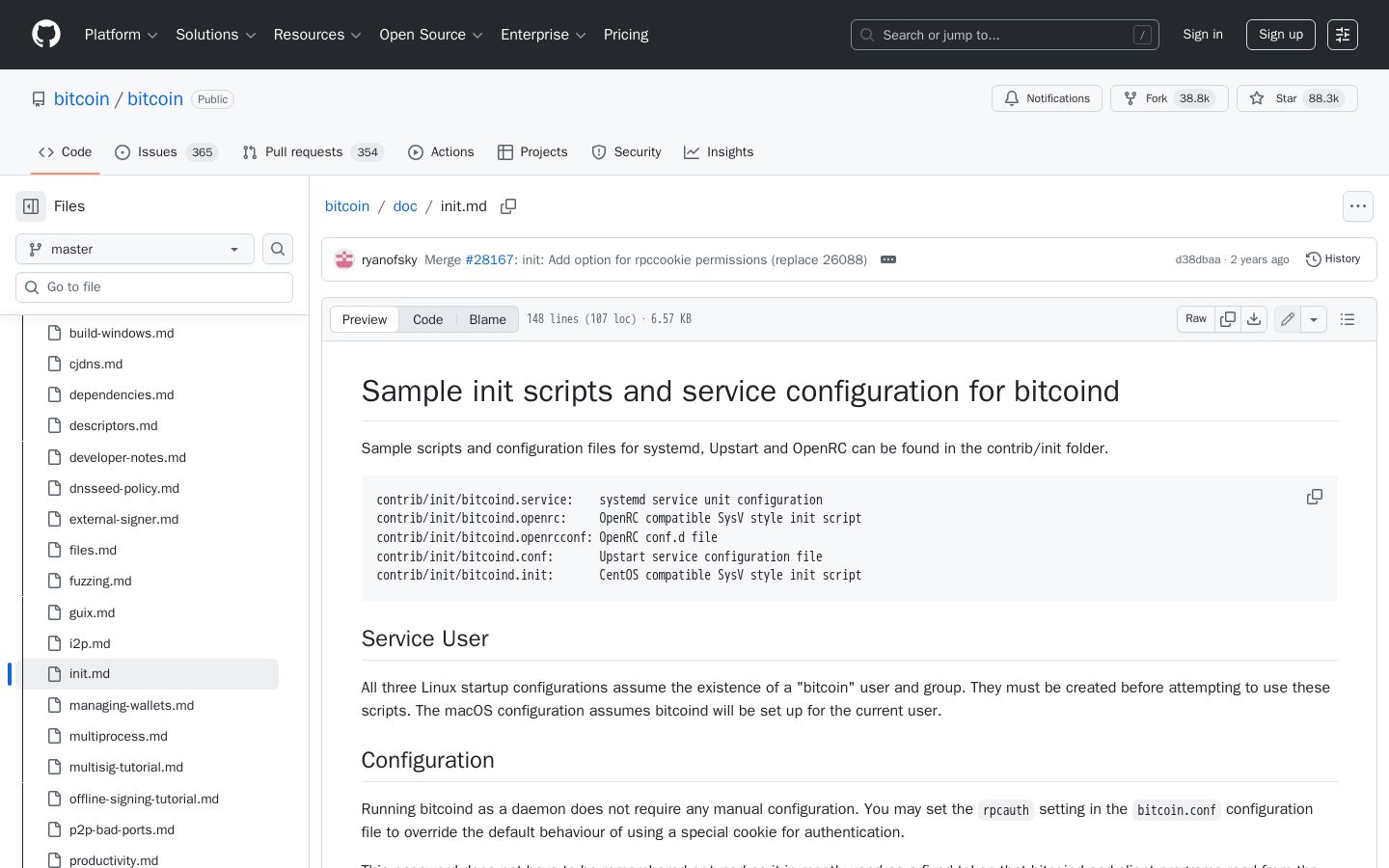This screenshot has width=1389, height=868.
Task: Copy raw file contents
Action: click(x=1228, y=319)
